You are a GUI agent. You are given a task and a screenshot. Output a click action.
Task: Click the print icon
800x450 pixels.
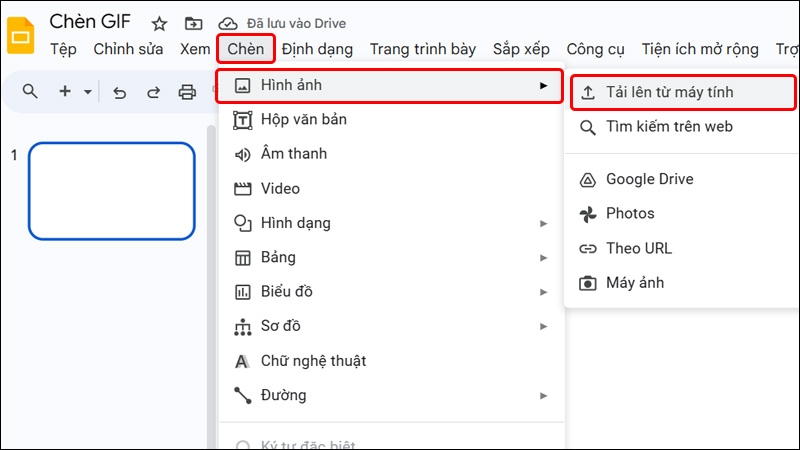(x=187, y=92)
